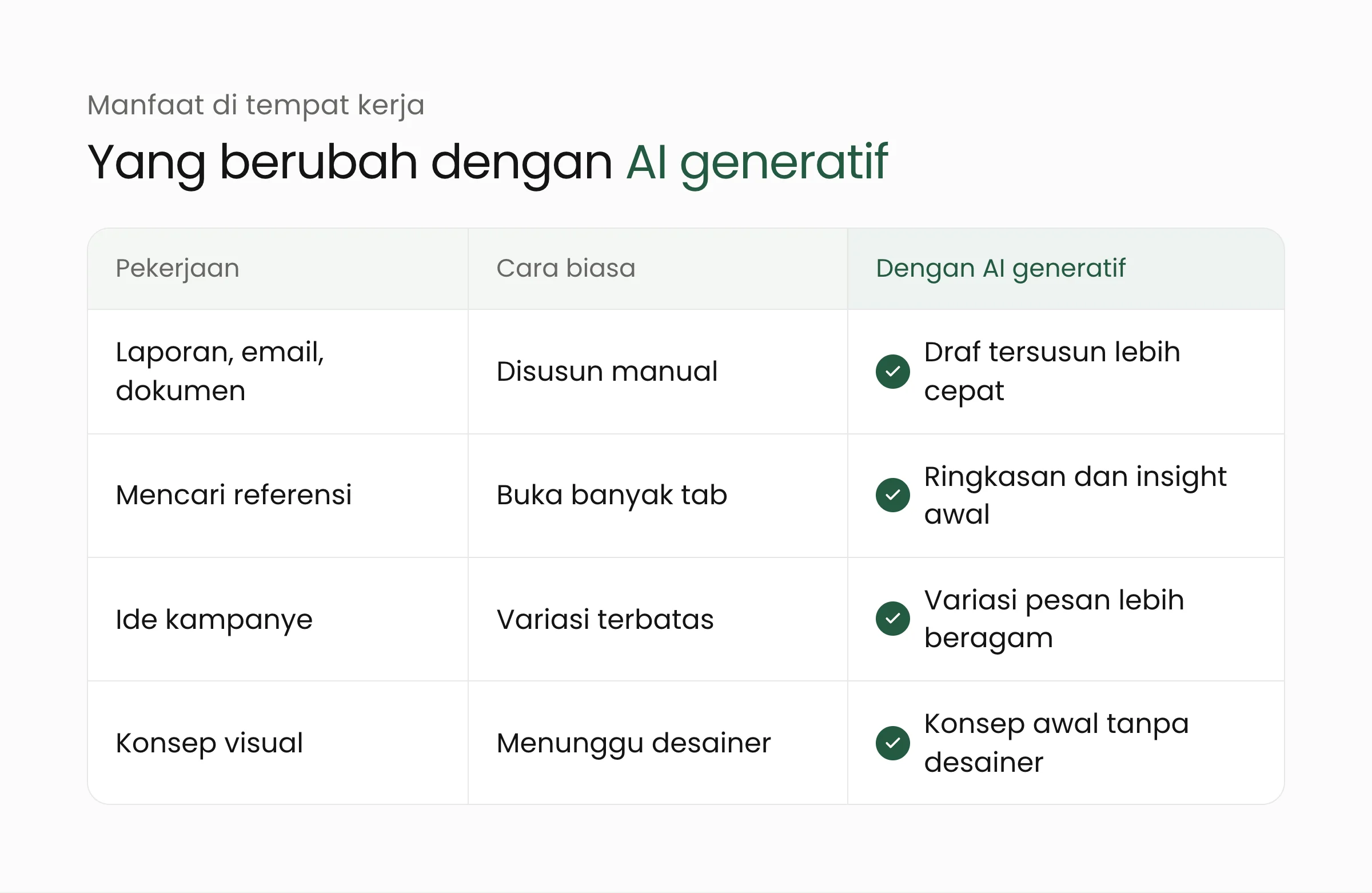Select the 'Dengan AI generatif' column header

1066,269
